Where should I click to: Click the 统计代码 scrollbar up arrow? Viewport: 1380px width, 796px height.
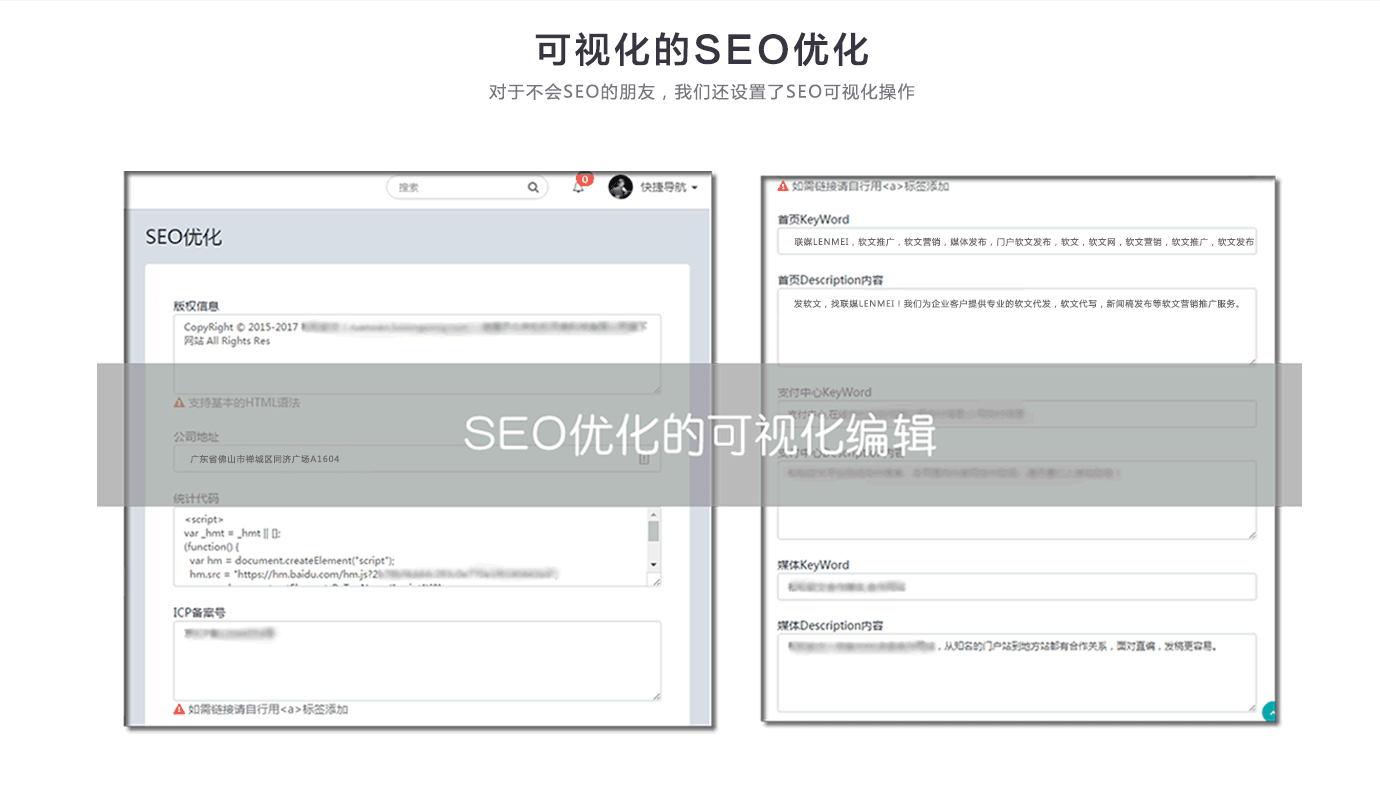tap(654, 514)
